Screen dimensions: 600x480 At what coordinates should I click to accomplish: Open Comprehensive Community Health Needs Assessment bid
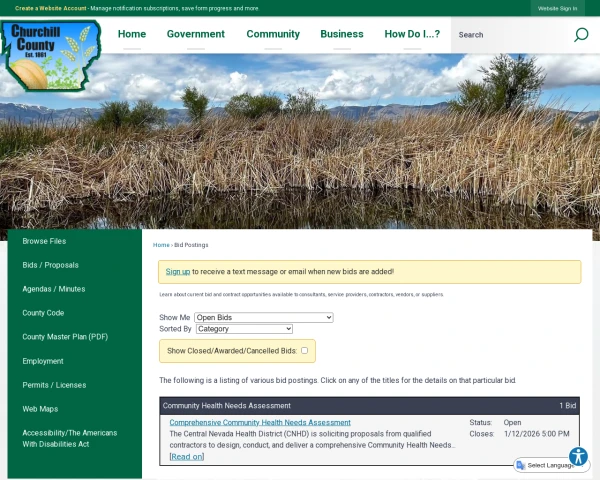[x=260, y=422]
